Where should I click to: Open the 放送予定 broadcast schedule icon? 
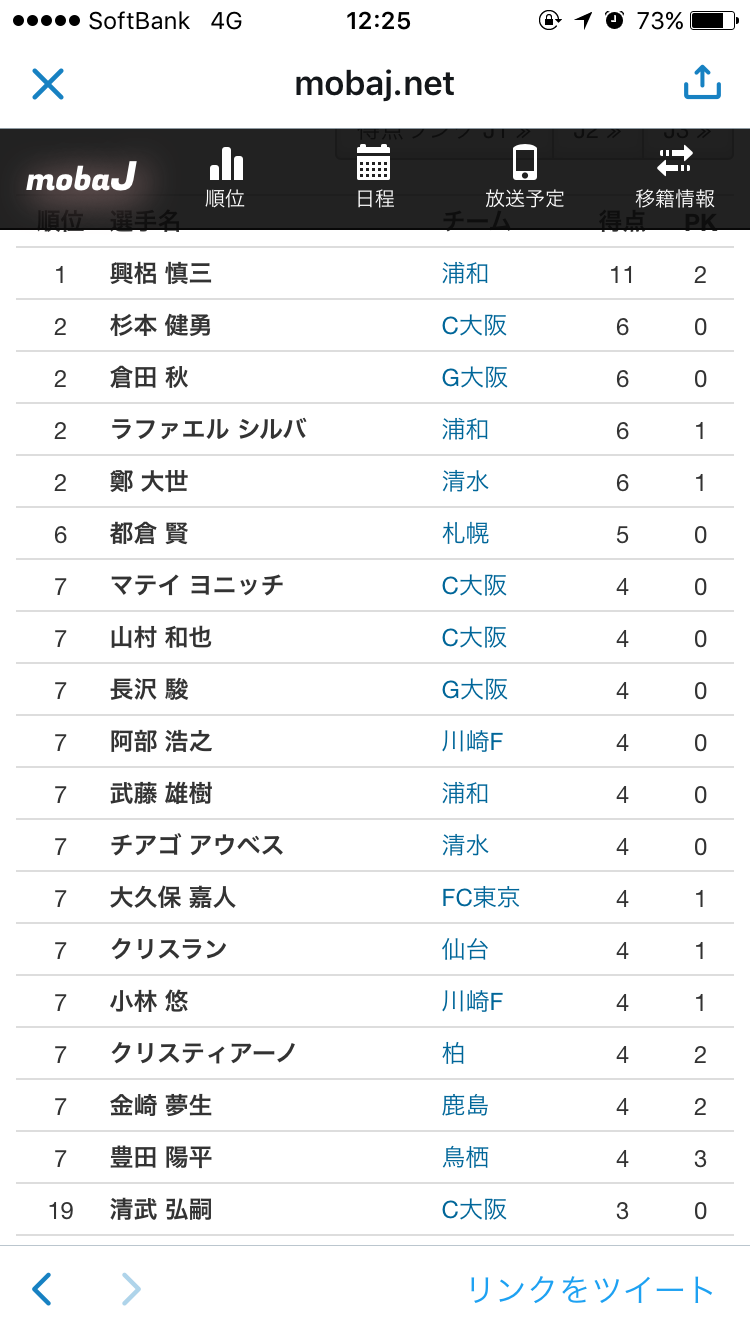tap(525, 177)
